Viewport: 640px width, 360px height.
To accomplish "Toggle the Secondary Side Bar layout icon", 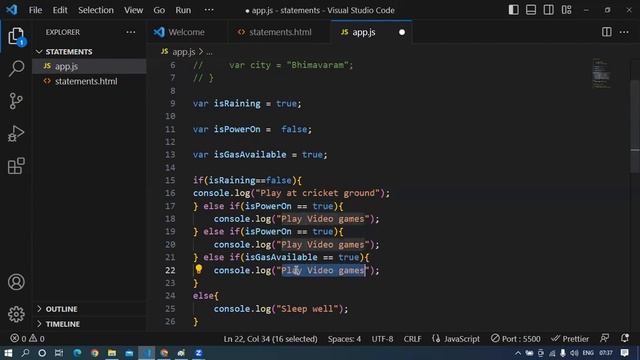I will point(549,10).
